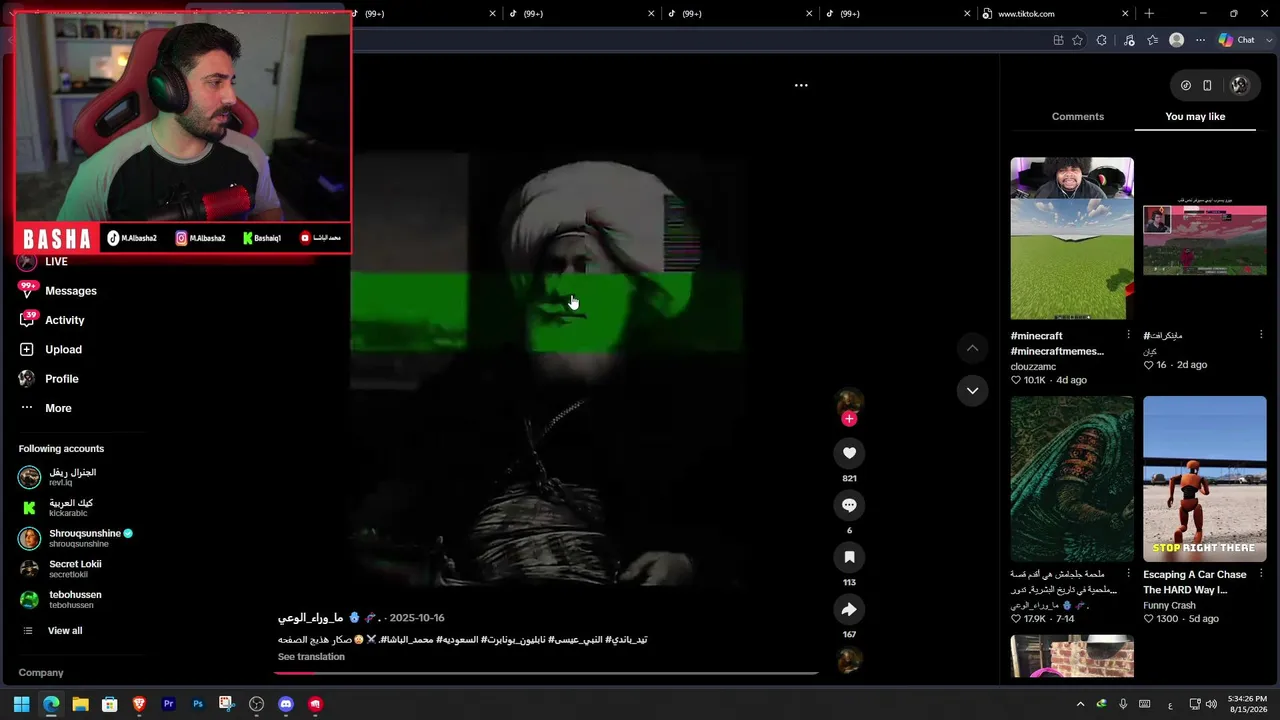This screenshot has height=720, width=1280.
Task: Launch Brave browser from the taskbar
Action: coord(139,704)
